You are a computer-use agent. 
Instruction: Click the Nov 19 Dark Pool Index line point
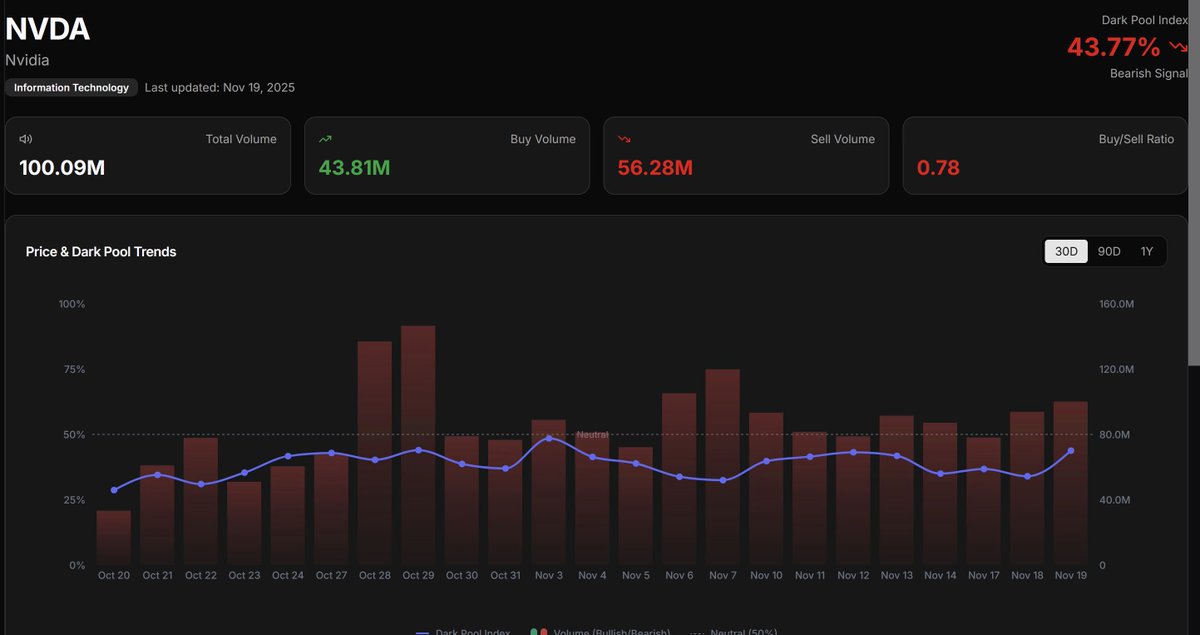coord(1071,451)
